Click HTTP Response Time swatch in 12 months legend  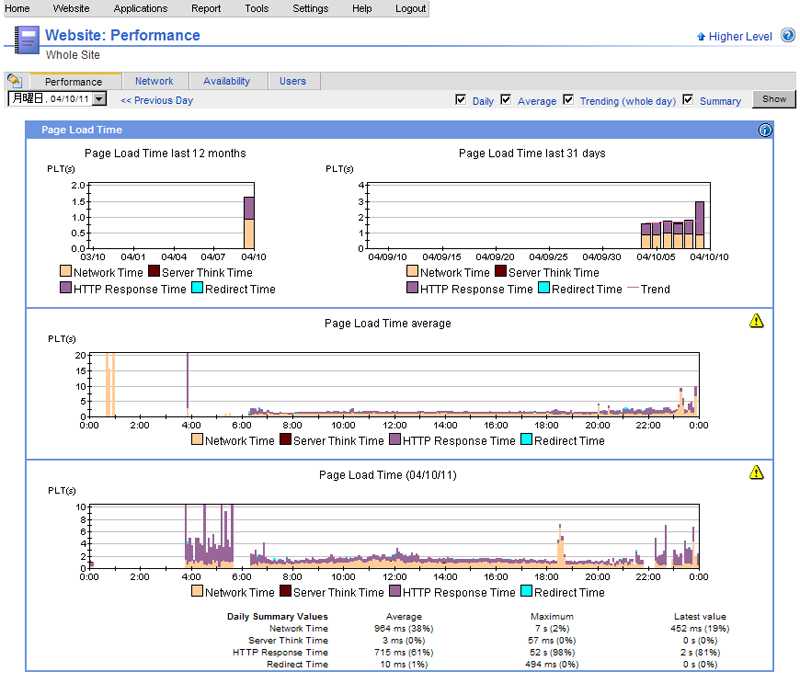pos(66,288)
